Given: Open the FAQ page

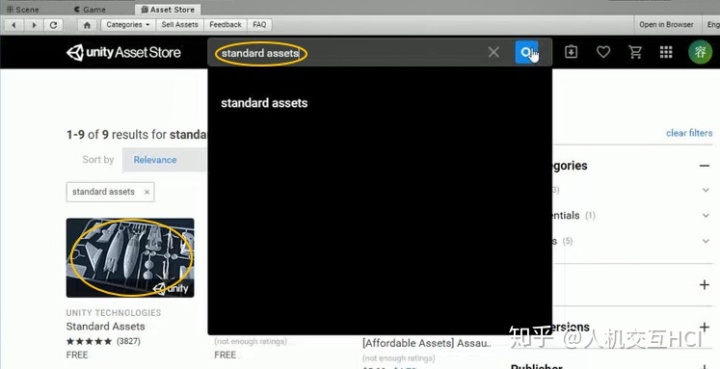Looking at the screenshot, I should pos(259,25).
